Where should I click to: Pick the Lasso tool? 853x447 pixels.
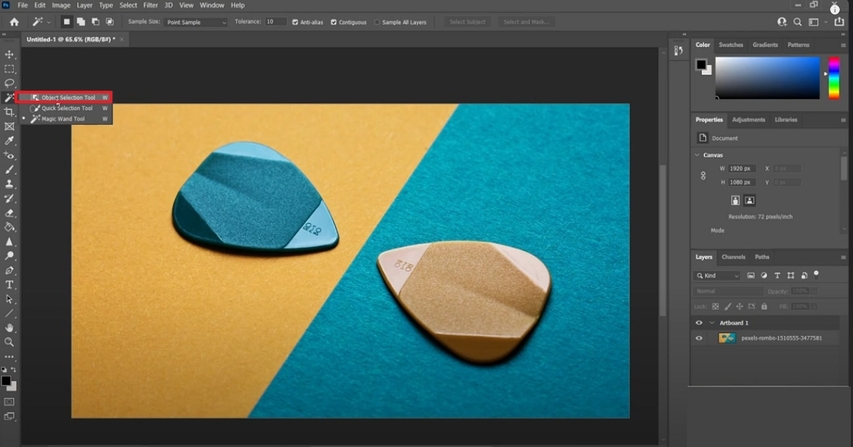[x=10, y=83]
